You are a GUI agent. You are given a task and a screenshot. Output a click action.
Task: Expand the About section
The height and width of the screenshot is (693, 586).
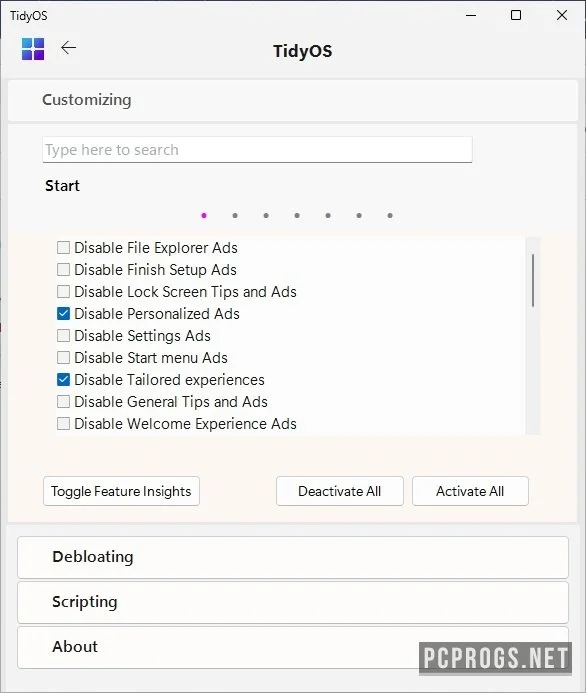293,647
